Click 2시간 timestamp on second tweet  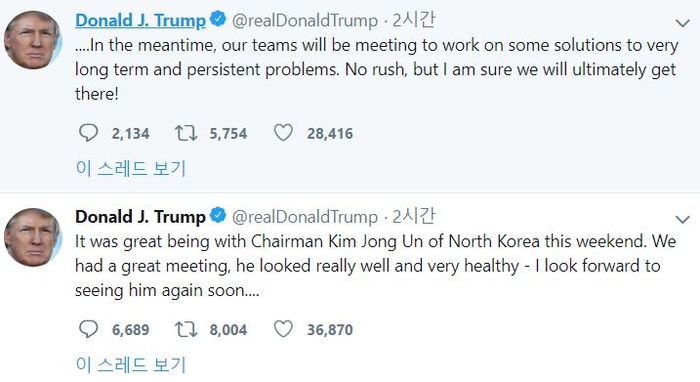pyautogui.click(x=413, y=216)
